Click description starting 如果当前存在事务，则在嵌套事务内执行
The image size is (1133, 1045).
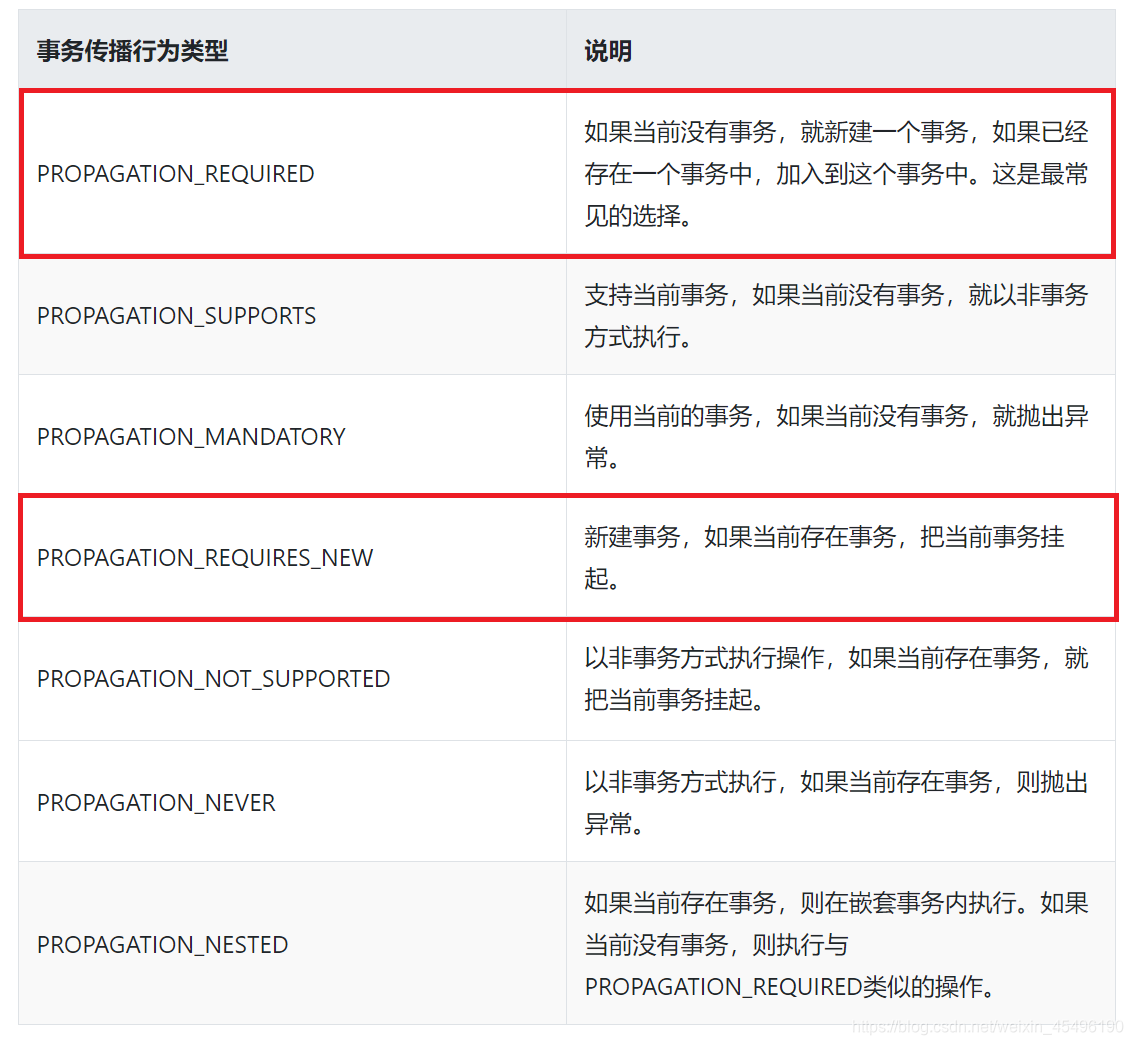tap(836, 945)
